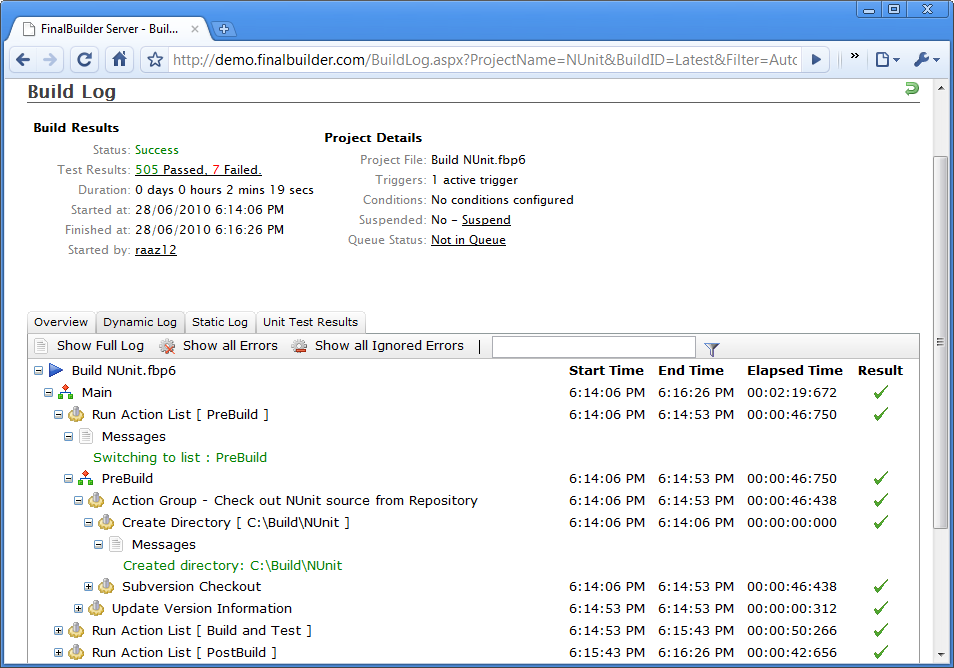The height and width of the screenshot is (668, 954).
Task: Click the Suspend link
Action: (486, 220)
